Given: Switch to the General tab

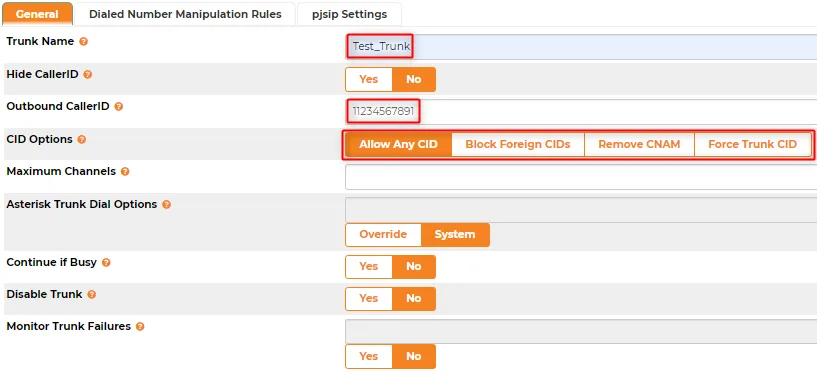Looking at the screenshot, I should click(x=37, y=14).
